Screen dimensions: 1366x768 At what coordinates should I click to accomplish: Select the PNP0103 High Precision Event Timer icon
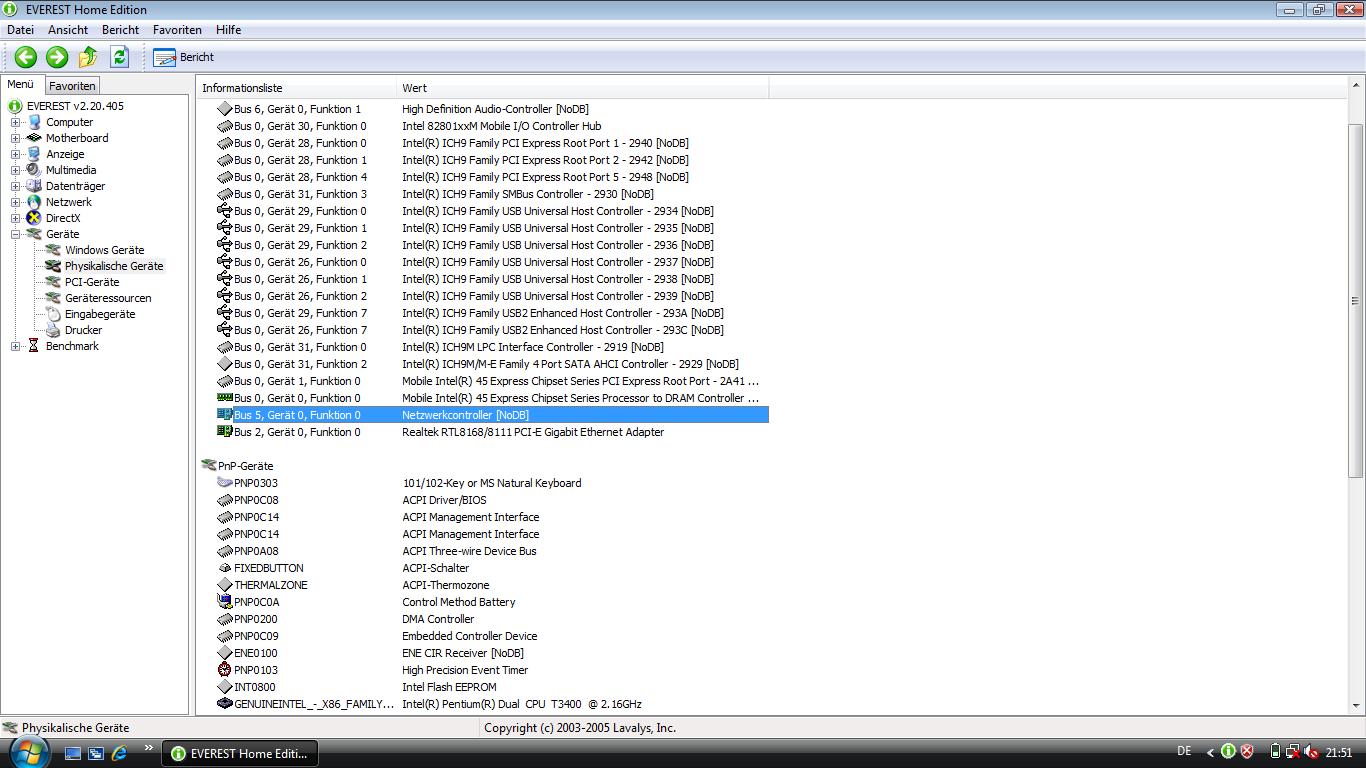click(x=225, y=670)
